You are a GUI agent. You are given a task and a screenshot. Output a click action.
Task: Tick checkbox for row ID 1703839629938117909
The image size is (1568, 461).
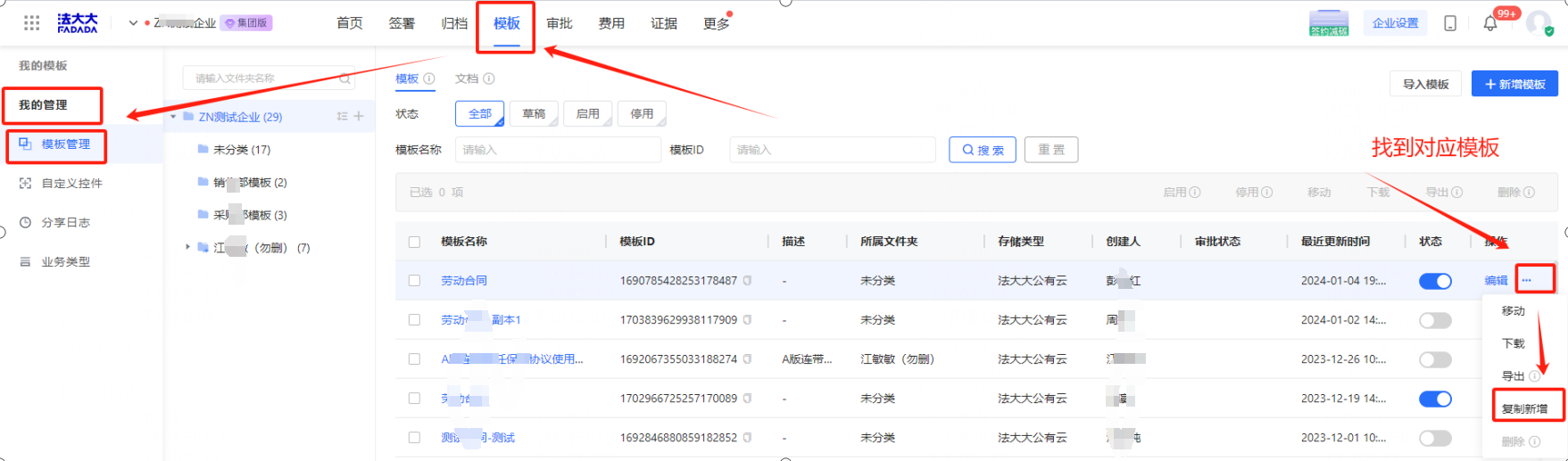[414, 320]
